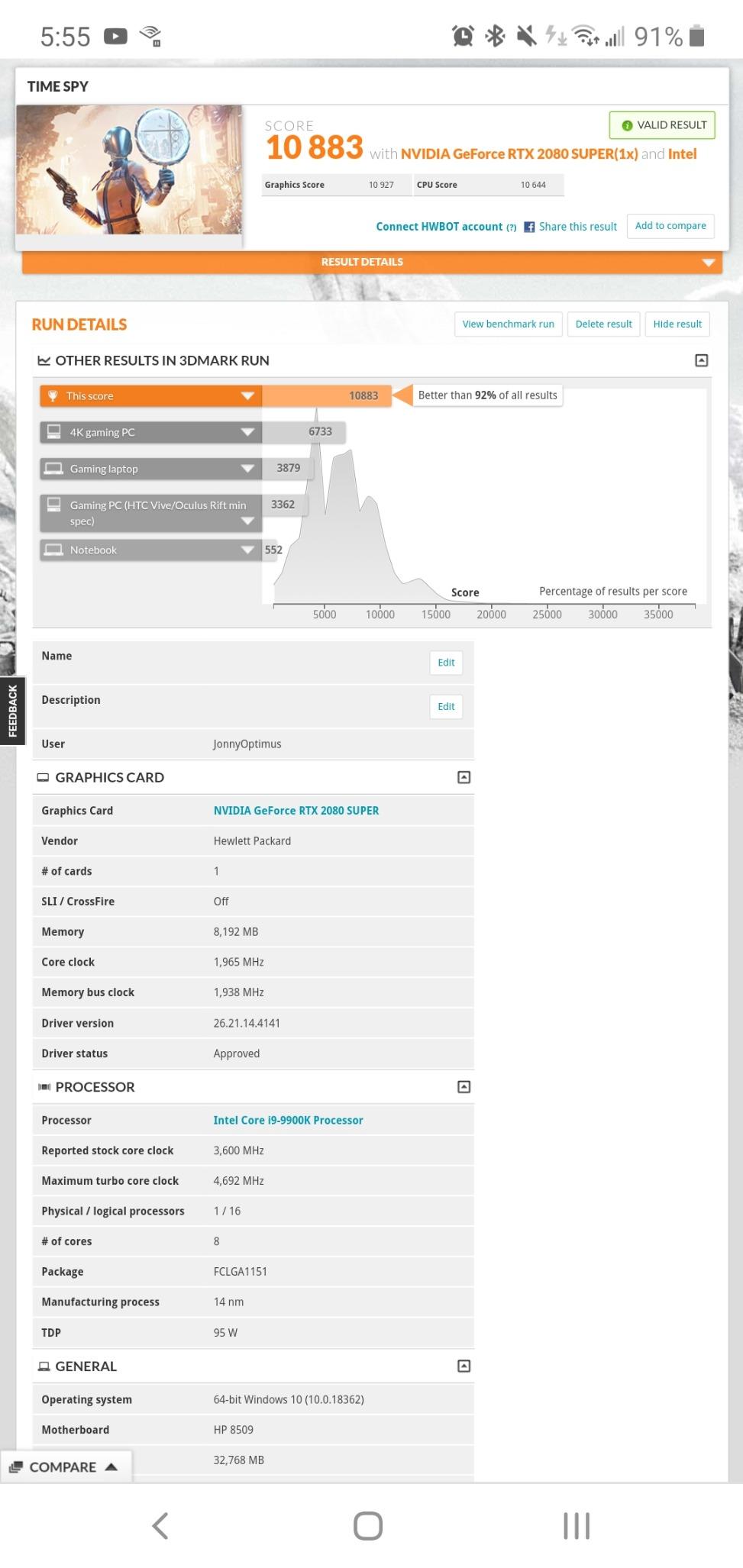Open the Feedback side tab

click(x=12, y=711)
